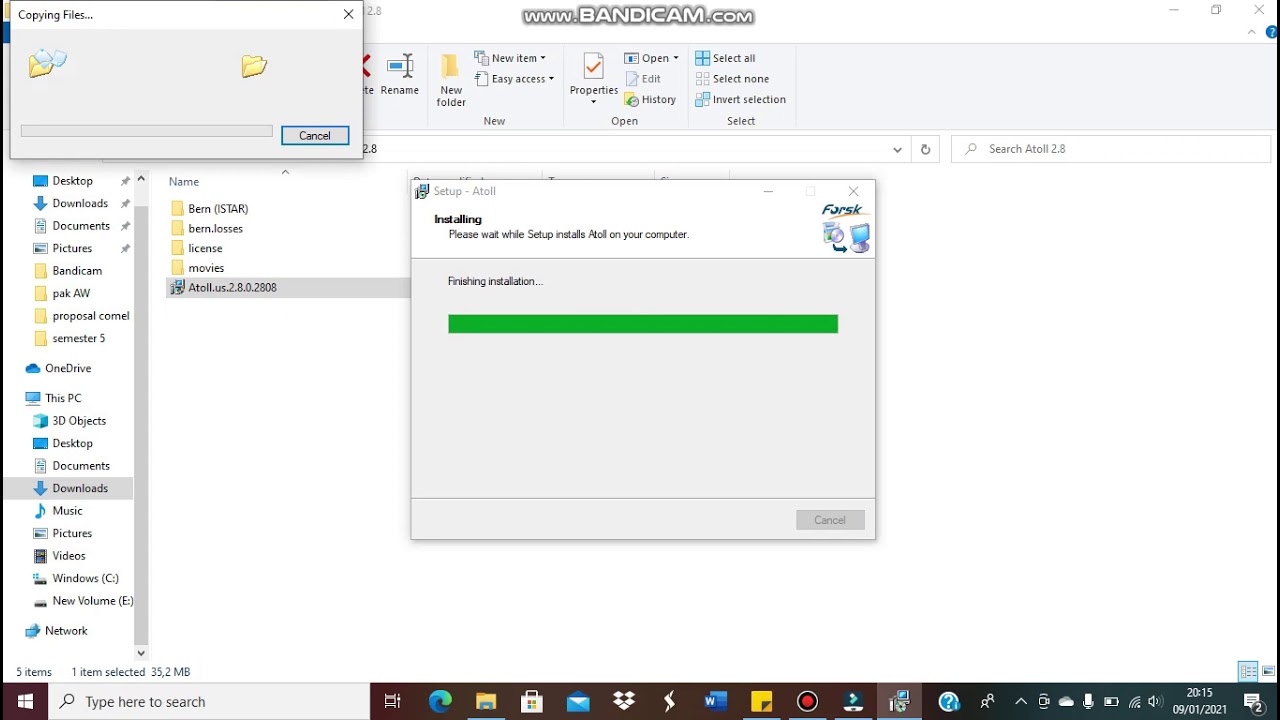Click Select all in the ribbon
This screenshot has width=1280, height=720.
(726, 58)
